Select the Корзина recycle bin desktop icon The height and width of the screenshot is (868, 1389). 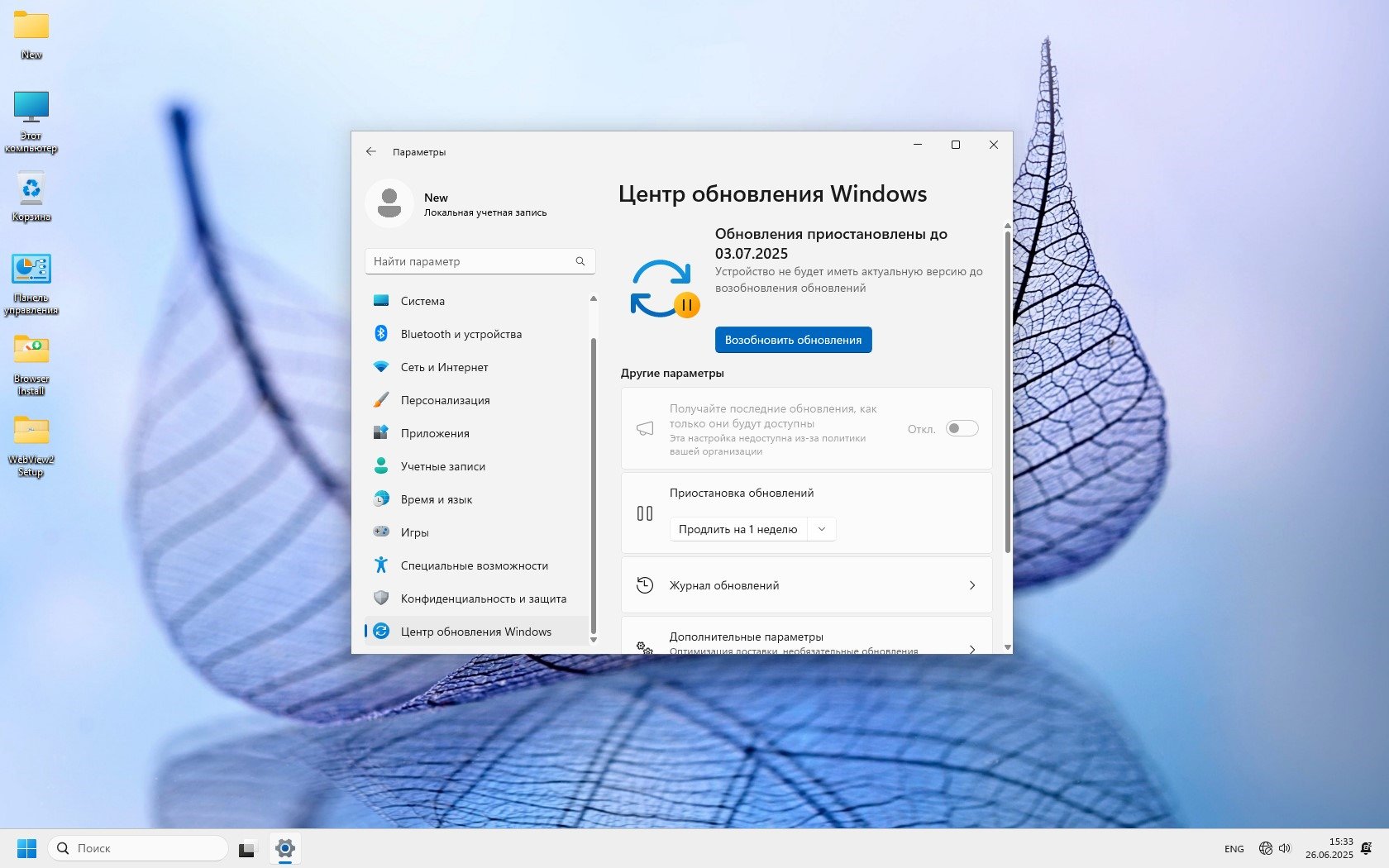31,197
